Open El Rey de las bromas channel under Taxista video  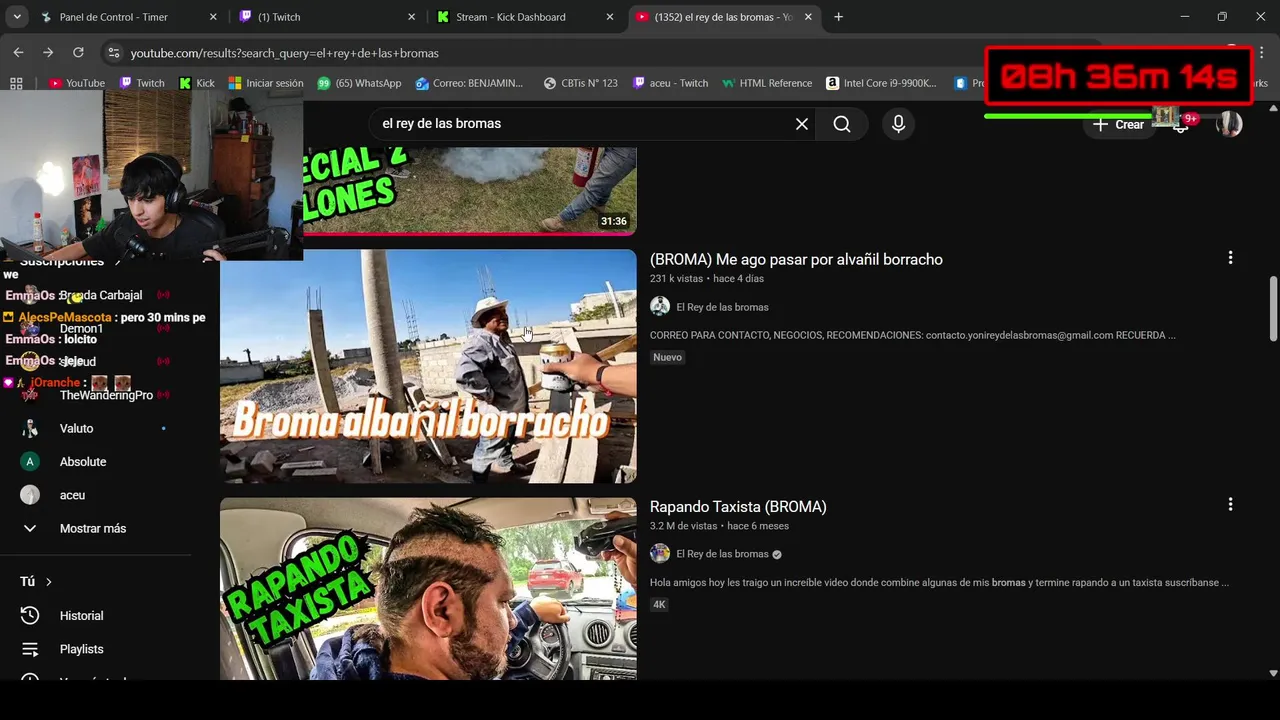[x=722, y=554]
